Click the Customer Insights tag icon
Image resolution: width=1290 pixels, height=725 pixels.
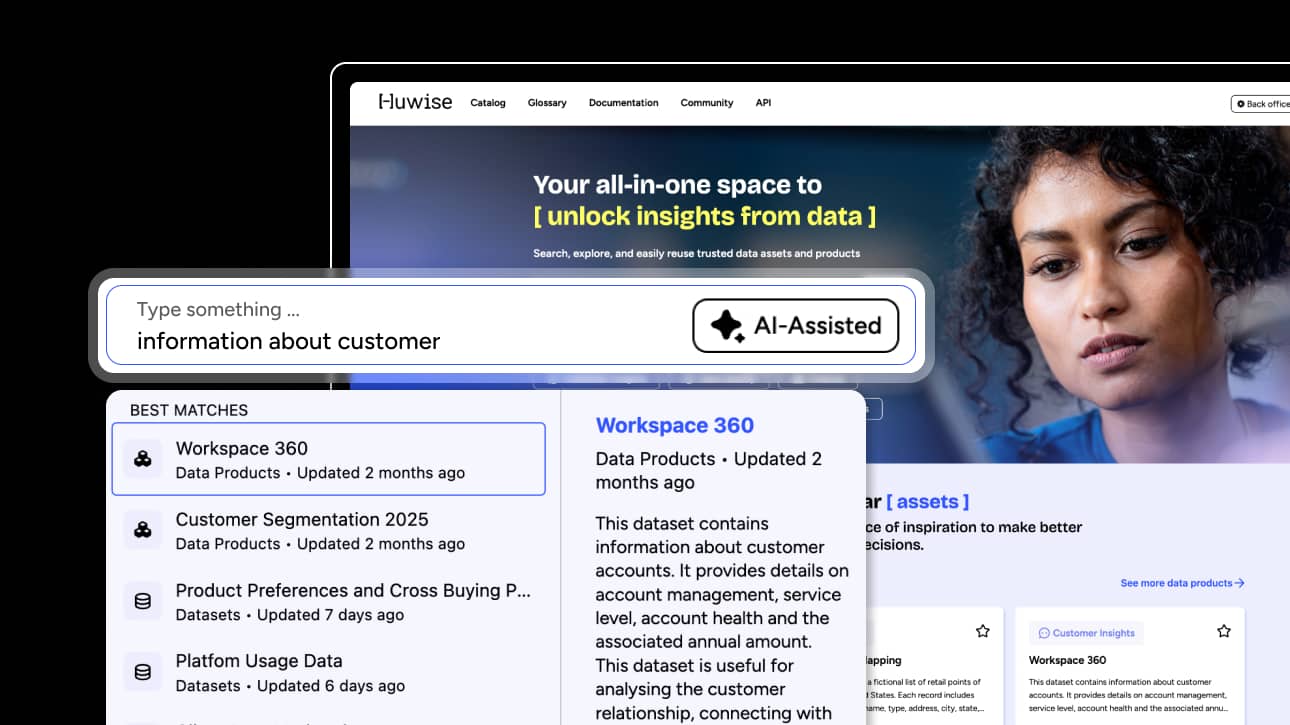click(x=1044, y=633)
